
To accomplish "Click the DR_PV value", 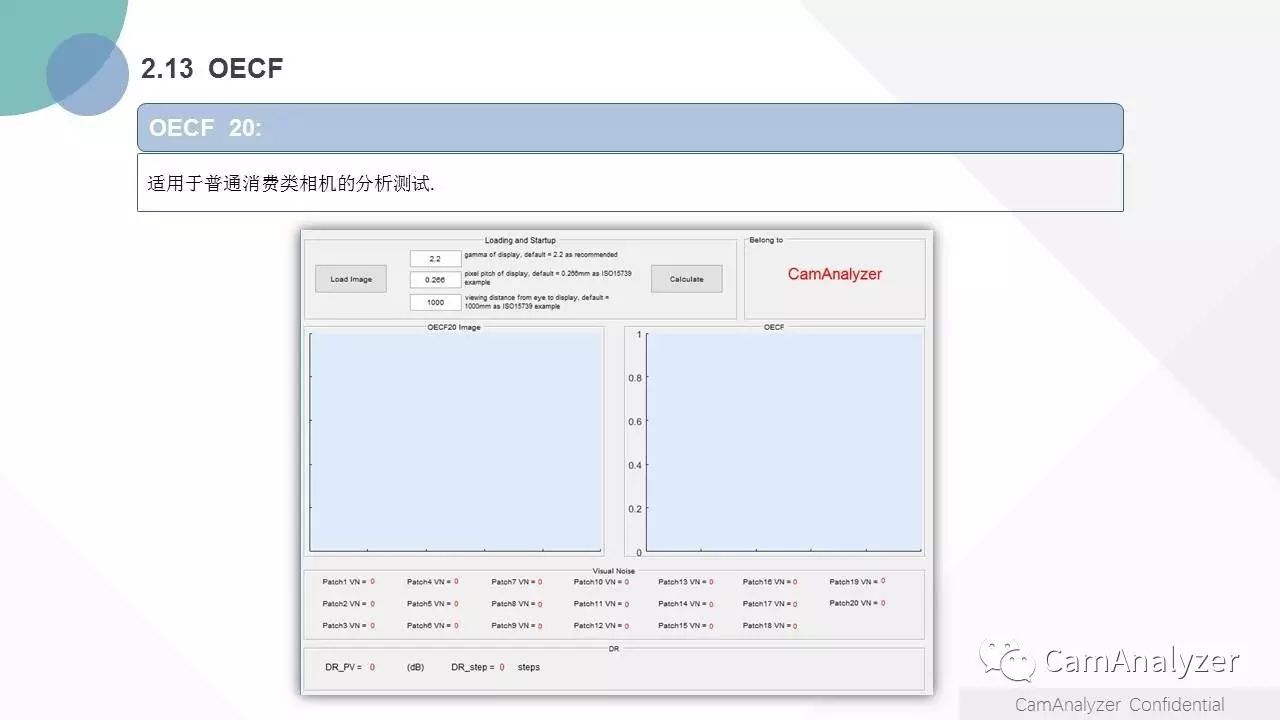I will click(372, 667).
